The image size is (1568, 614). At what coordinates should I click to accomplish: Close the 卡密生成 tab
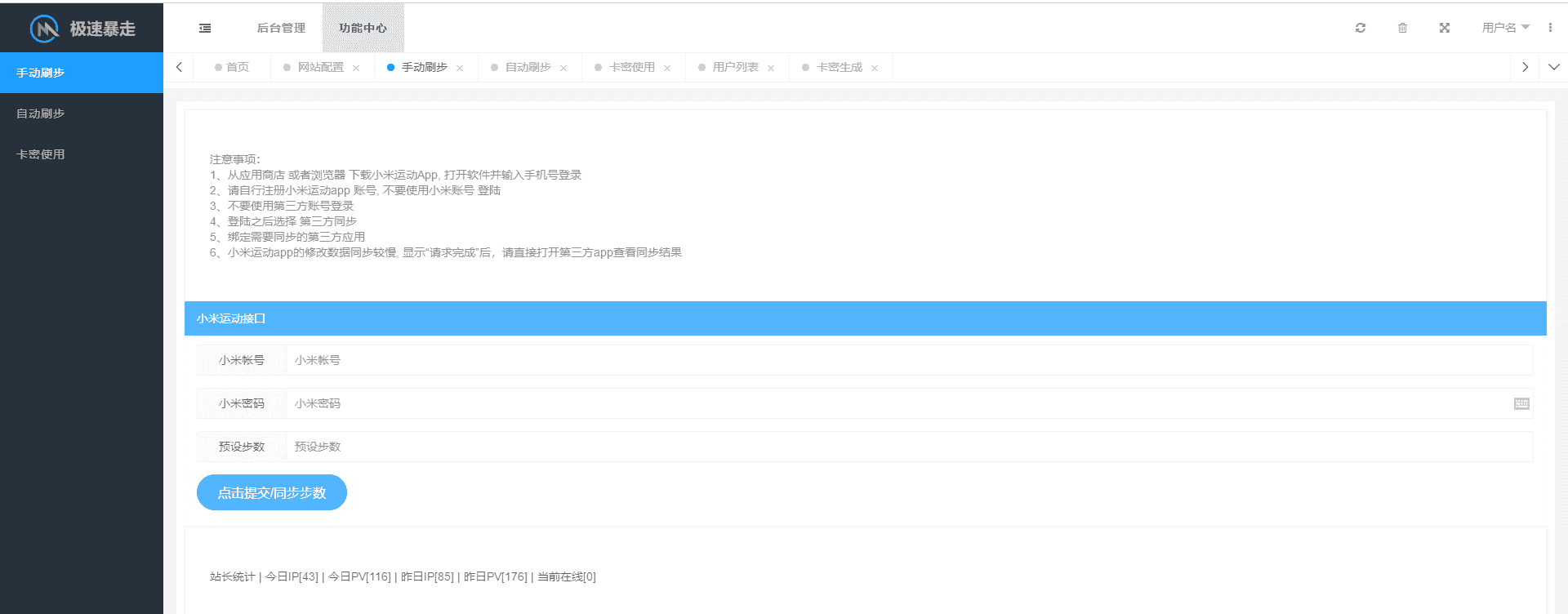tap(875, 68)
